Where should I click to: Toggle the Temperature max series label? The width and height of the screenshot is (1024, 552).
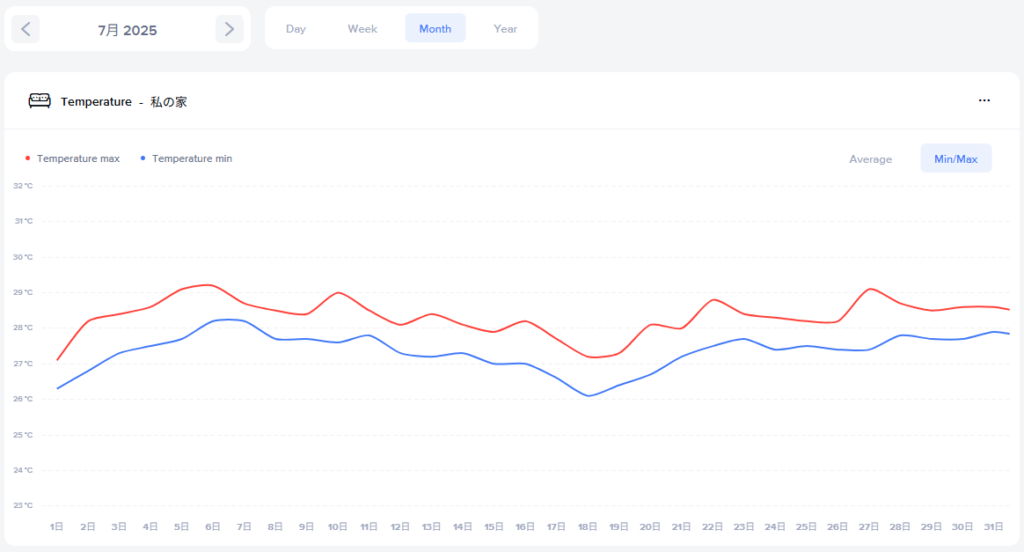[78, 159]
